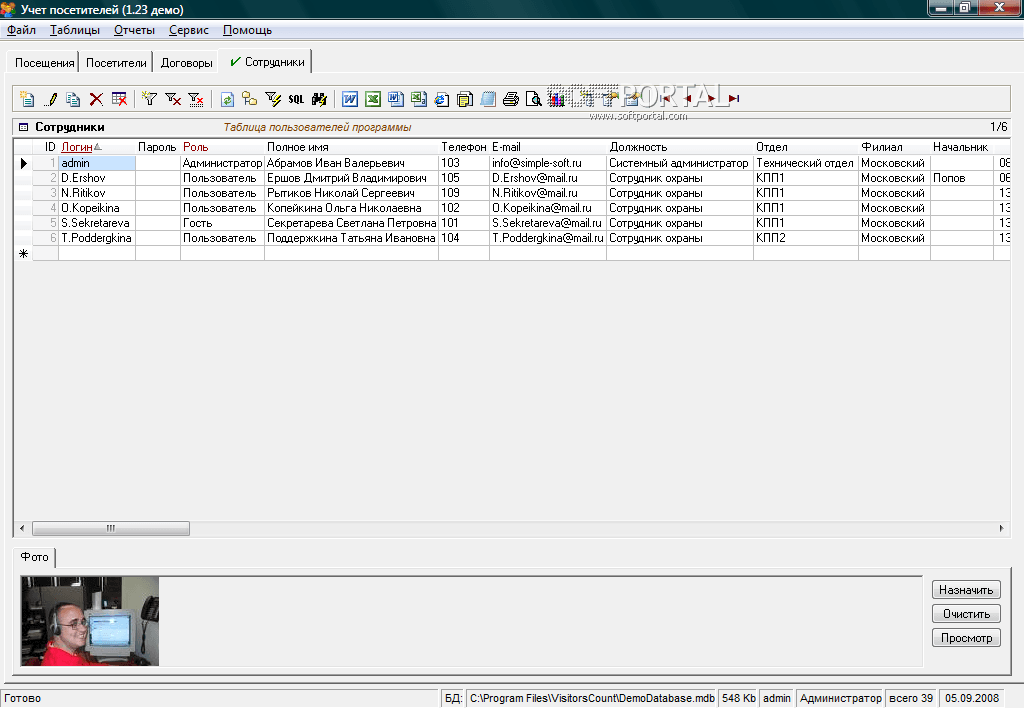Switch to the Договоры tab
Screen dimensions: 1024x708
click(187, 63)
